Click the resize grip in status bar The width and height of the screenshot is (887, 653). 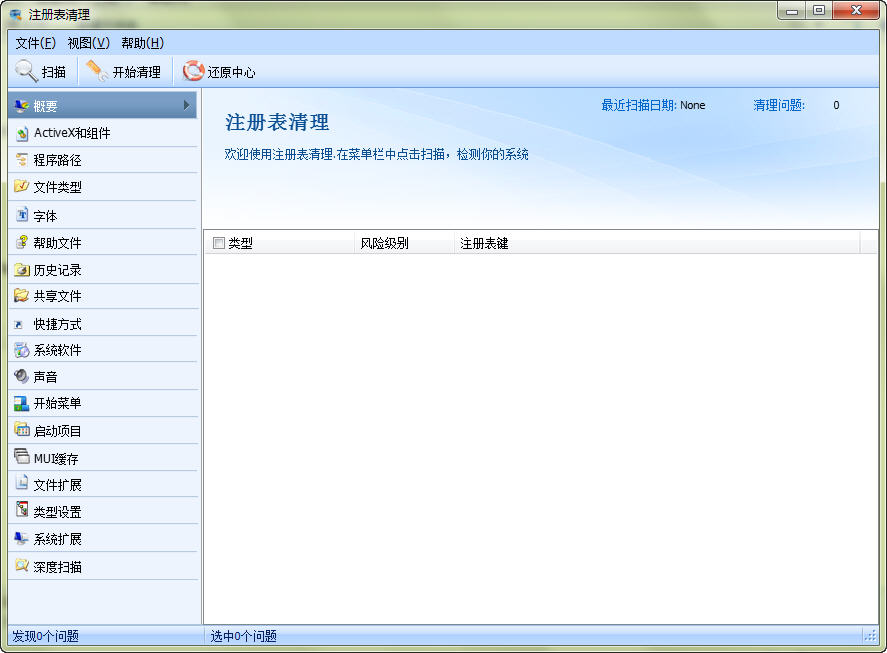[869, 636]
